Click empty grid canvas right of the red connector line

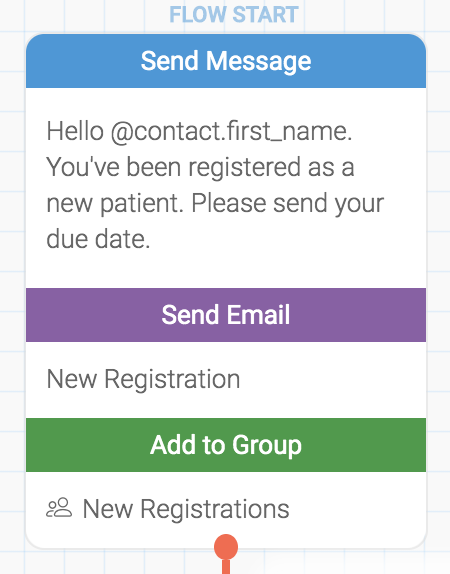[330, 564]
